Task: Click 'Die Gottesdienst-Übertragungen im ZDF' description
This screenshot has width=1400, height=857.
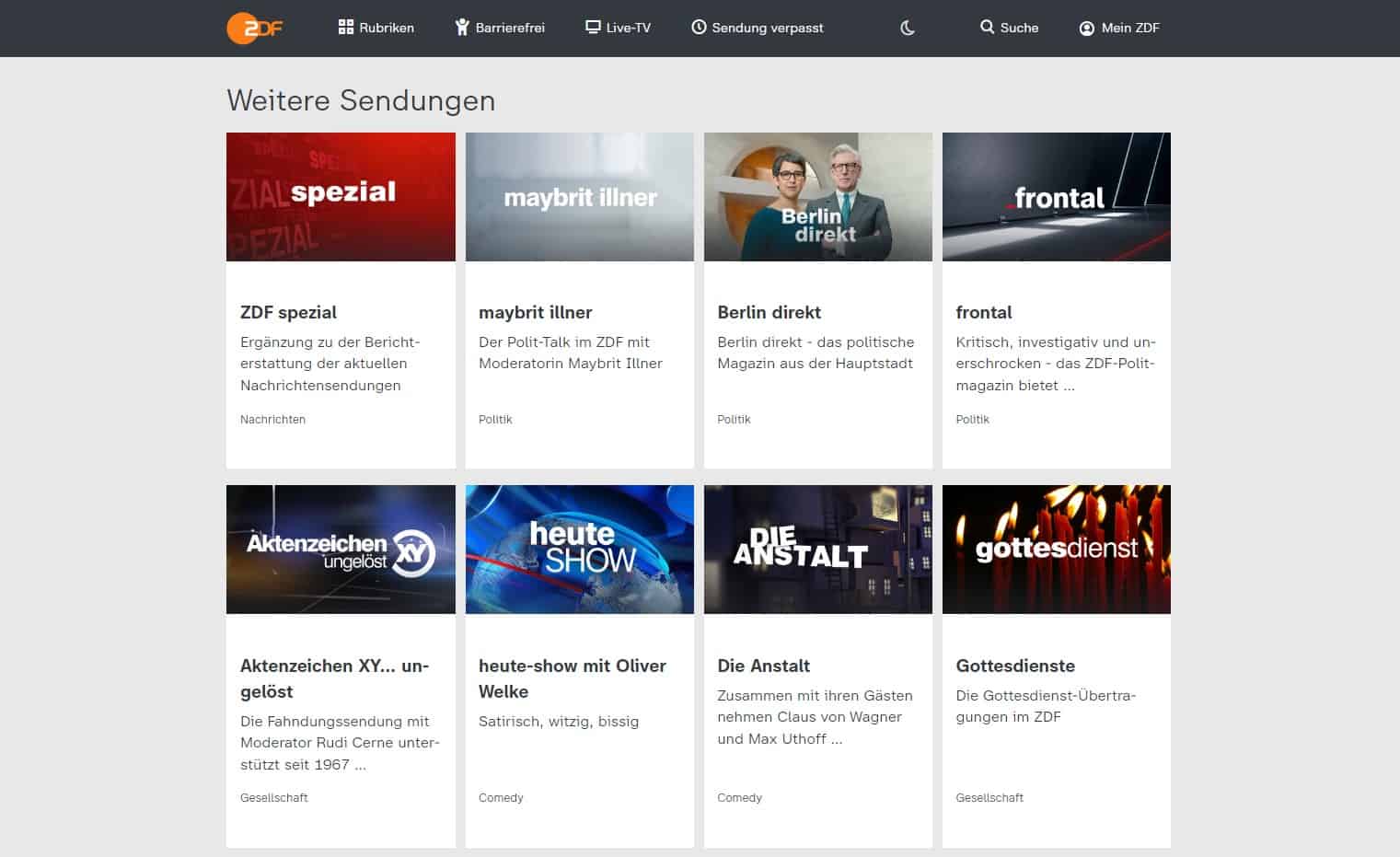Action: coord(1046,706)
